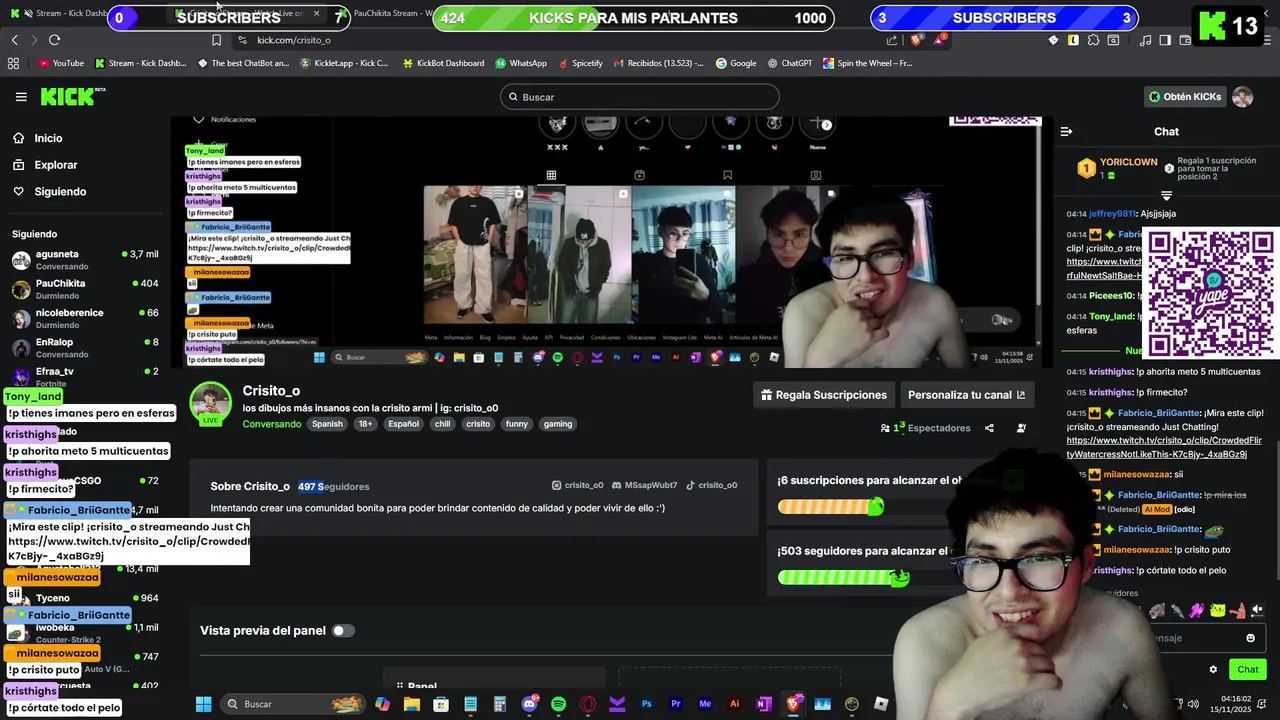
Task: Click the KICK beta logo
Action: pos(73,97)
